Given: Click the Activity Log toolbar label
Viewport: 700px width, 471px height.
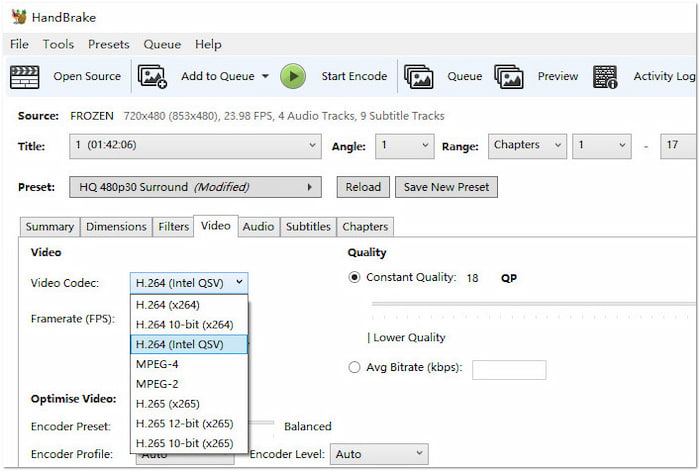Looking at the screenshot, I should point(664,76).
